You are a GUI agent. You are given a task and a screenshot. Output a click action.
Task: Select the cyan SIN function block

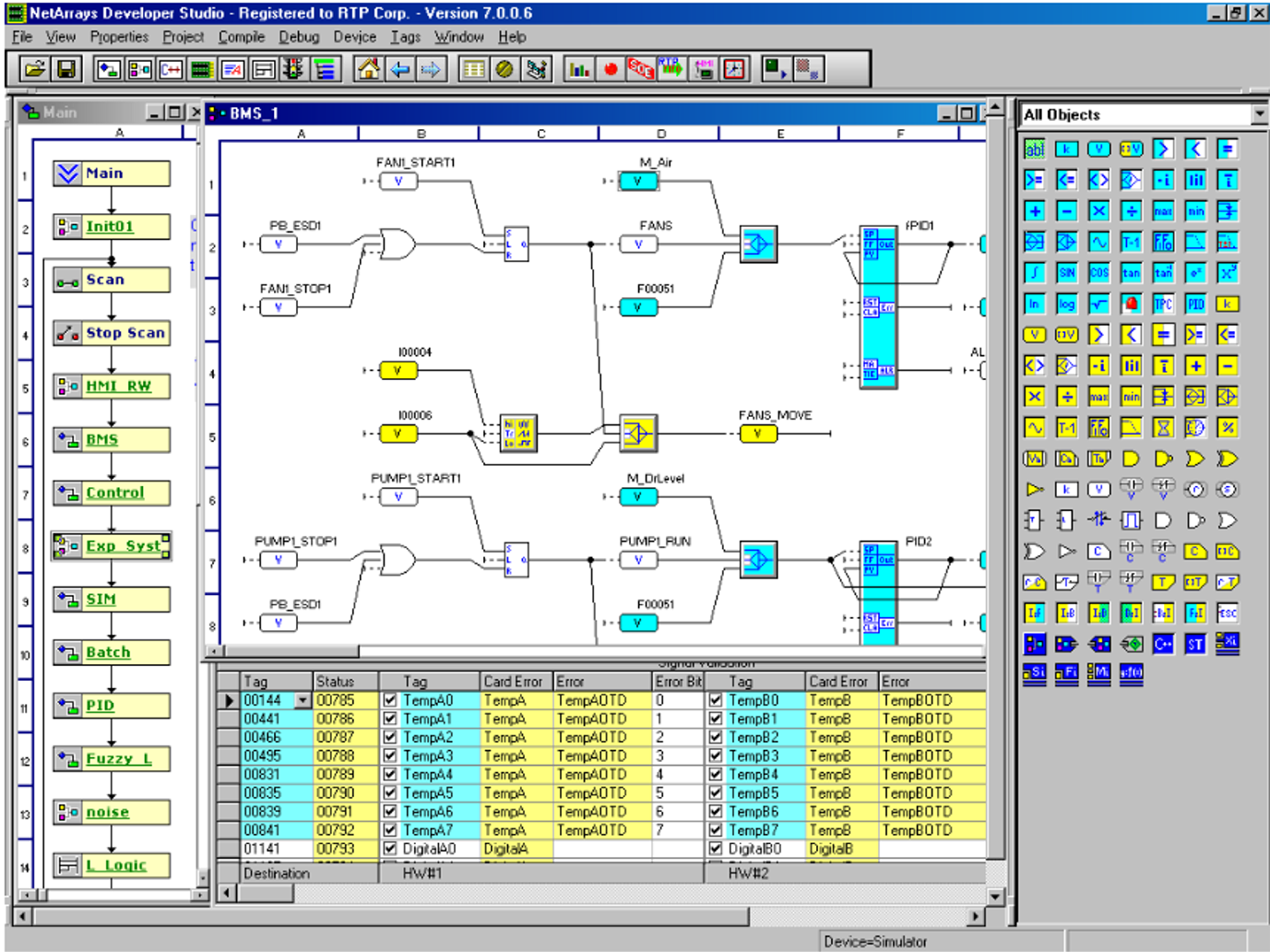pos(1067,273)
